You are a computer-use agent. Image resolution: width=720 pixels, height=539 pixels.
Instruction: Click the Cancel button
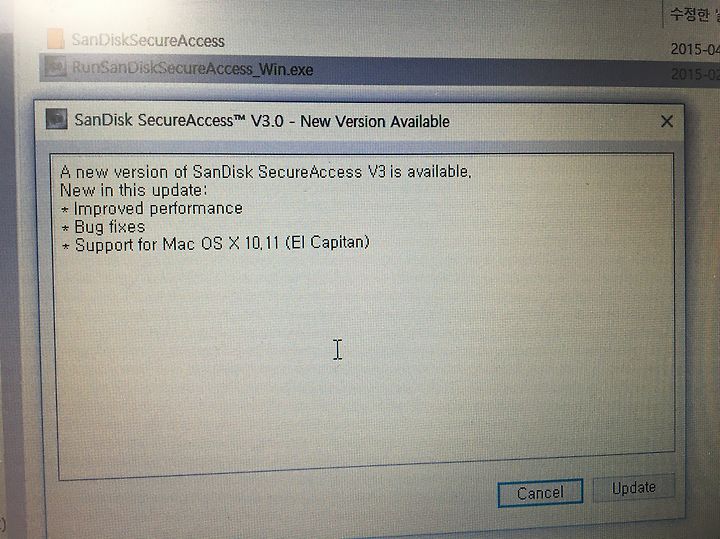(x=540, y=493)
